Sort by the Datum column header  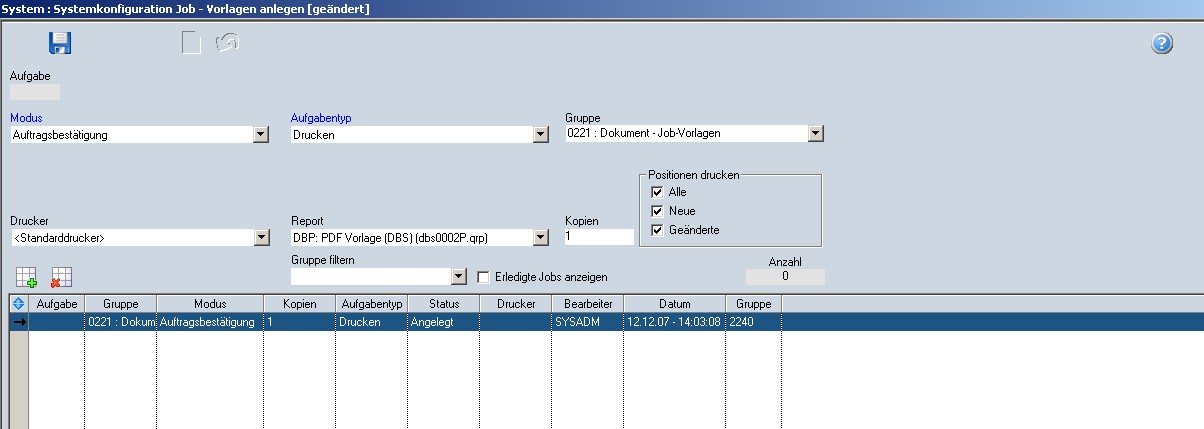(x=674, y=303)
